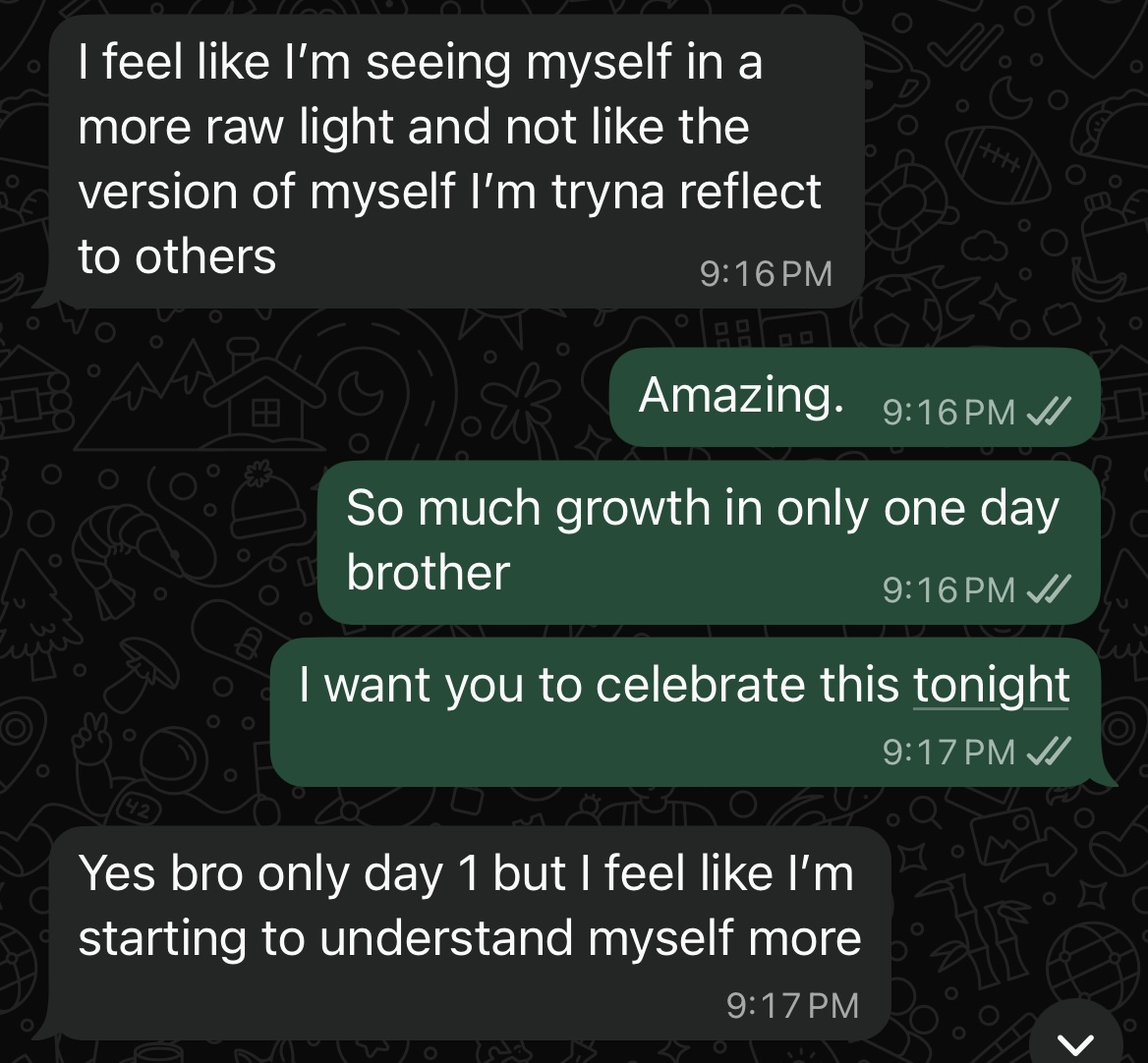
Task: Select the 'seeing myself in a more raw light' message
Action: 456,162
